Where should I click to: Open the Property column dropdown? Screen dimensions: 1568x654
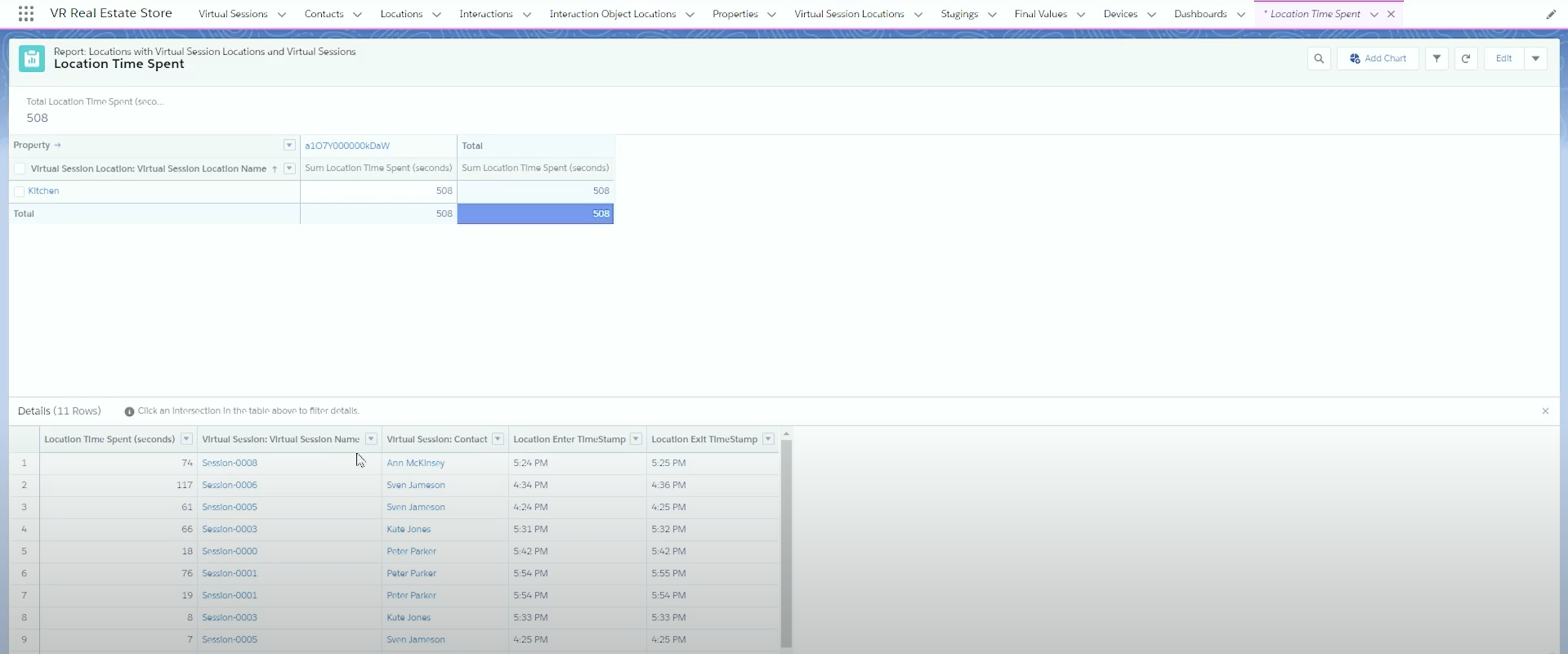tap(289, 146)
